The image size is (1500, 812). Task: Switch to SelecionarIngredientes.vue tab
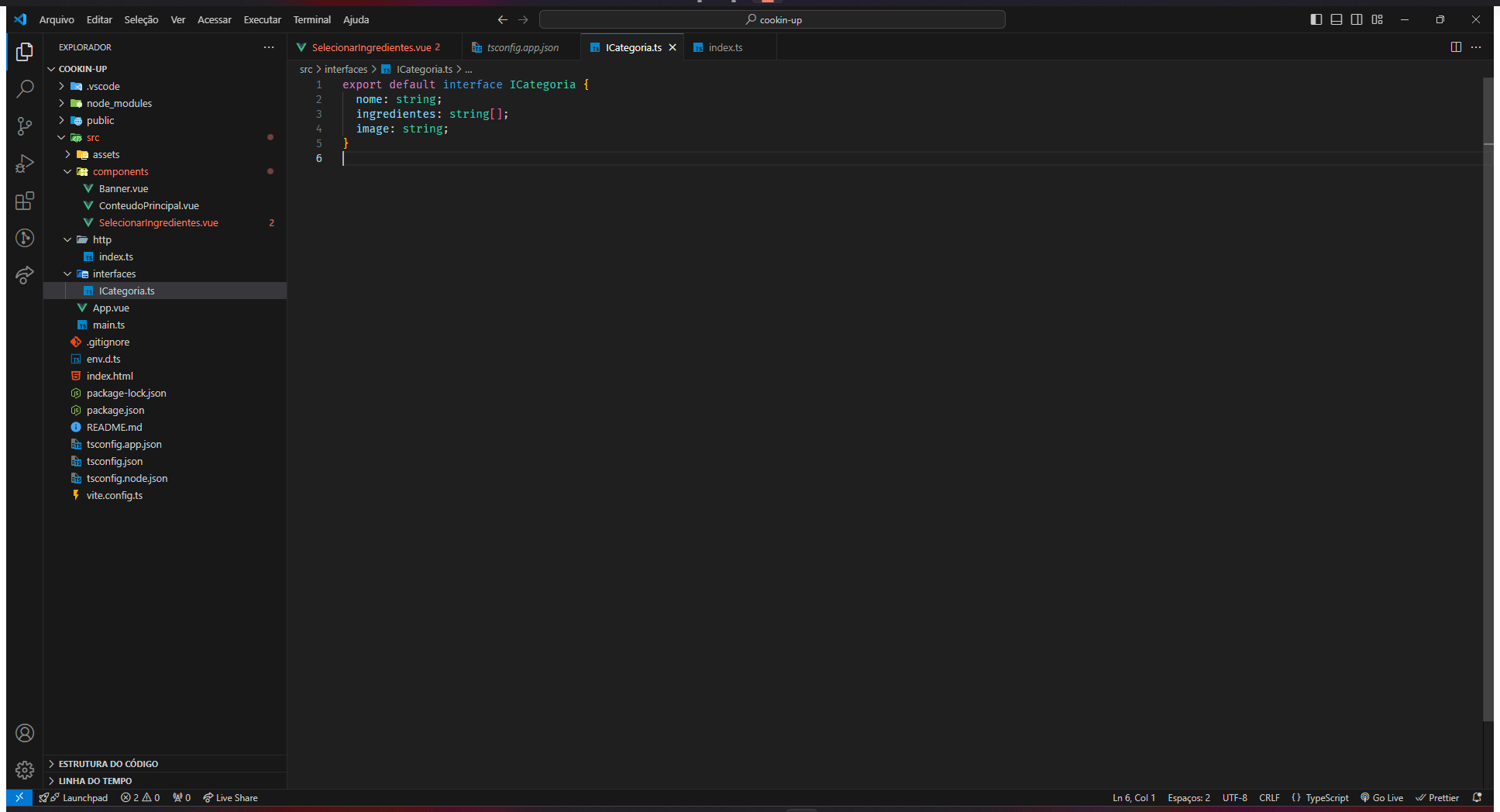(x=375, y=47)
